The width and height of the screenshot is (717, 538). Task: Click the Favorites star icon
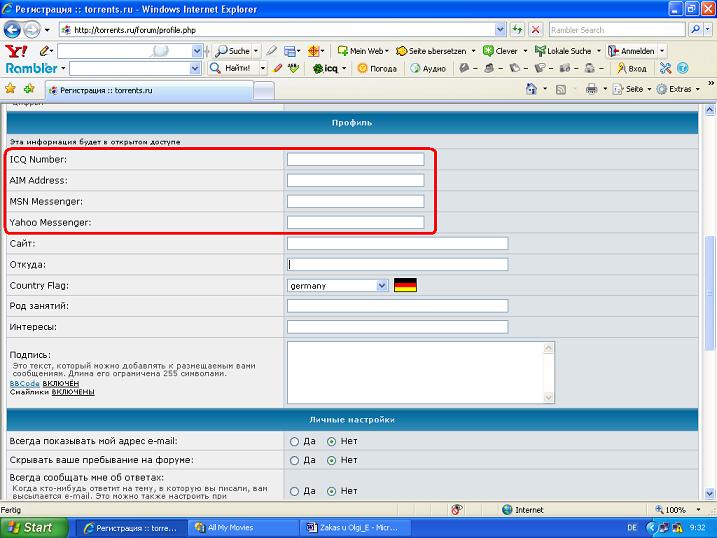pyautogui.click(x=10, y=88)
